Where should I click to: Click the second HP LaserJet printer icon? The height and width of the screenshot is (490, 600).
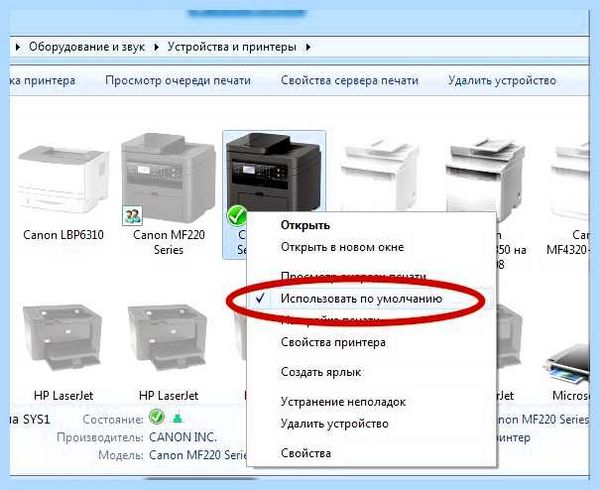[x=167, y=338]
